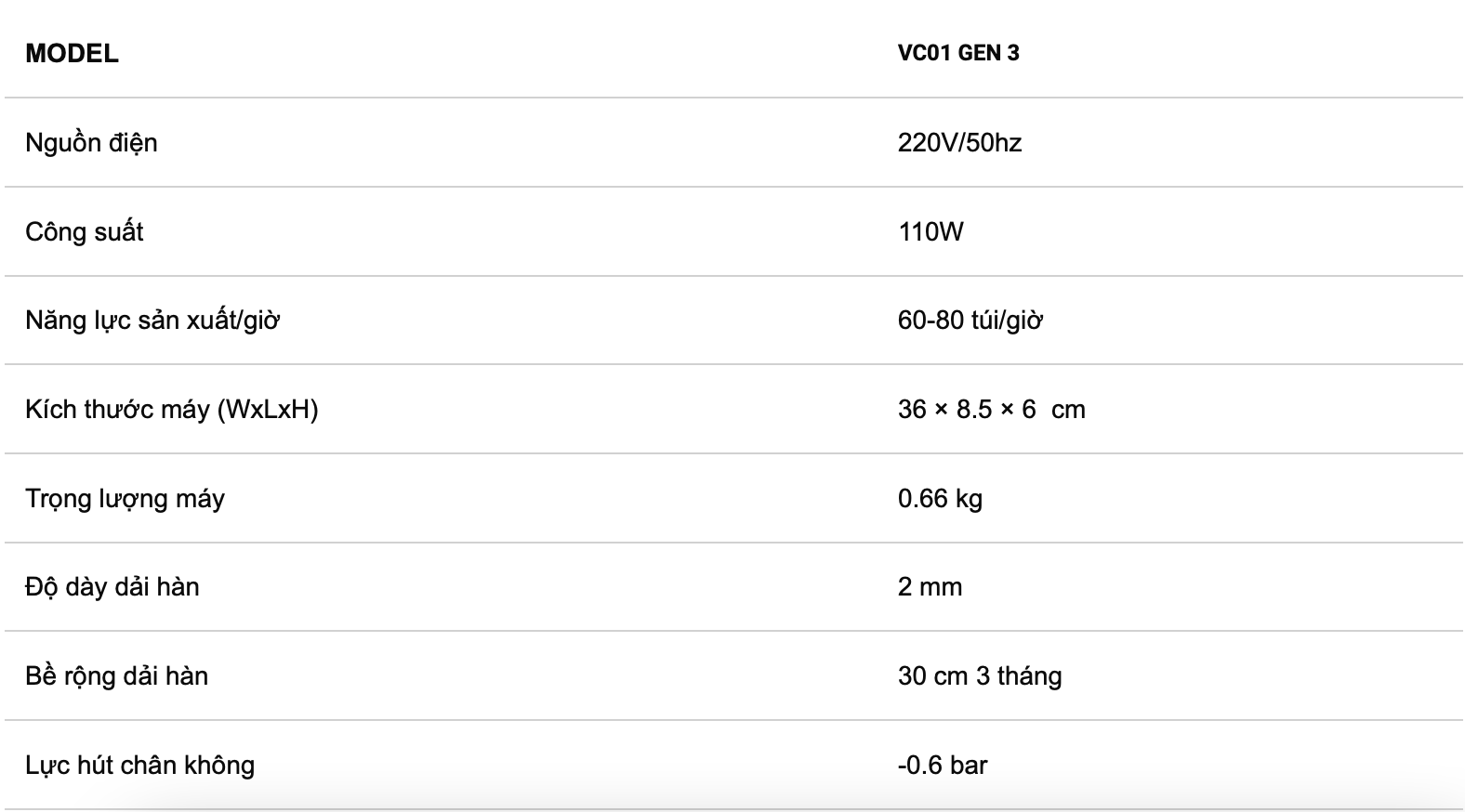1465x812 pixels.
Task: Select the VC01 GEN 3 model value
Action: pos(958,53)
